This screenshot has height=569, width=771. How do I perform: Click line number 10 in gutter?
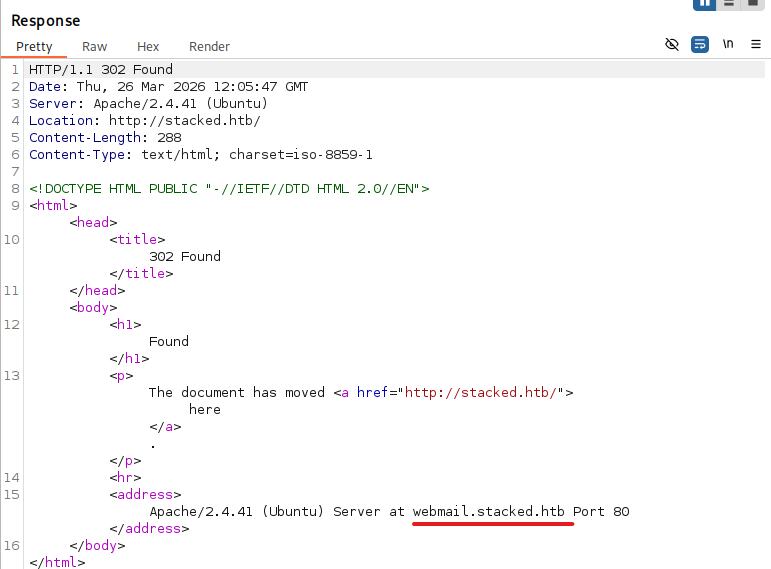12,240
